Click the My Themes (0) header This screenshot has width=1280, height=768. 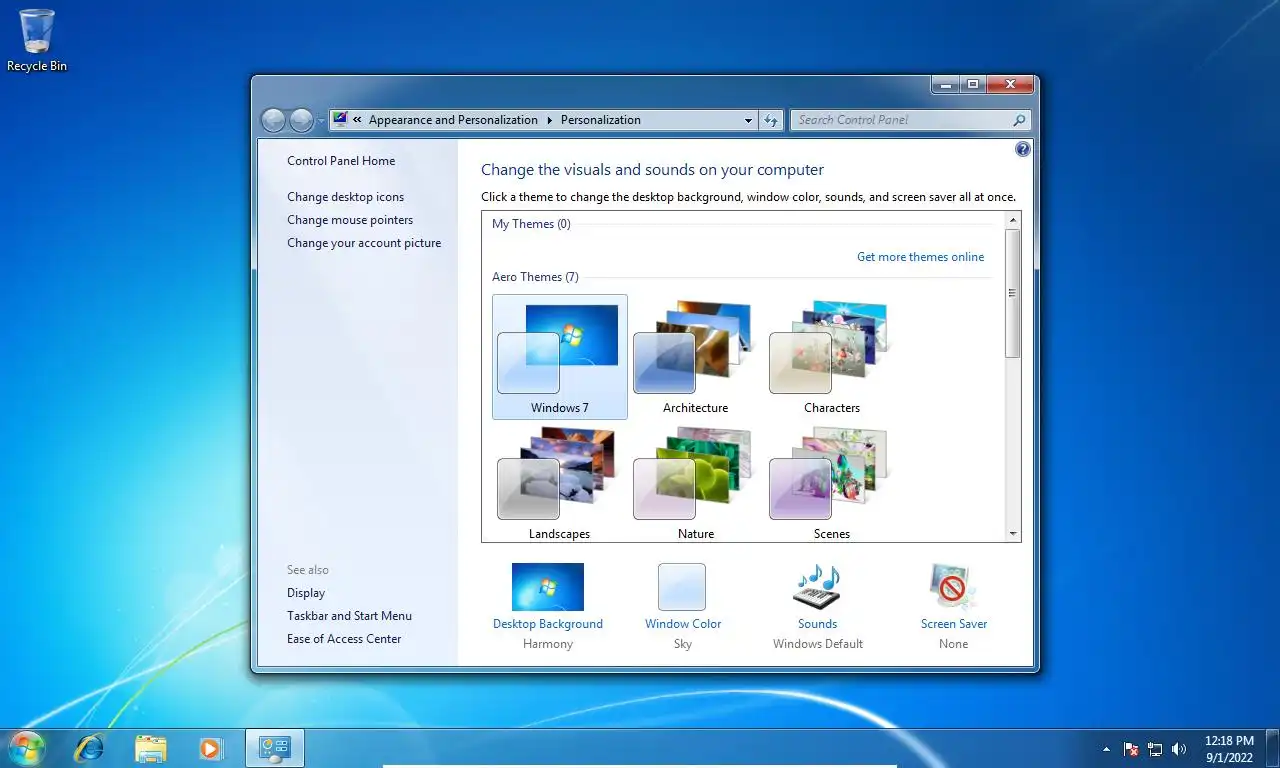pyautogui.click(x=531, y=224)
